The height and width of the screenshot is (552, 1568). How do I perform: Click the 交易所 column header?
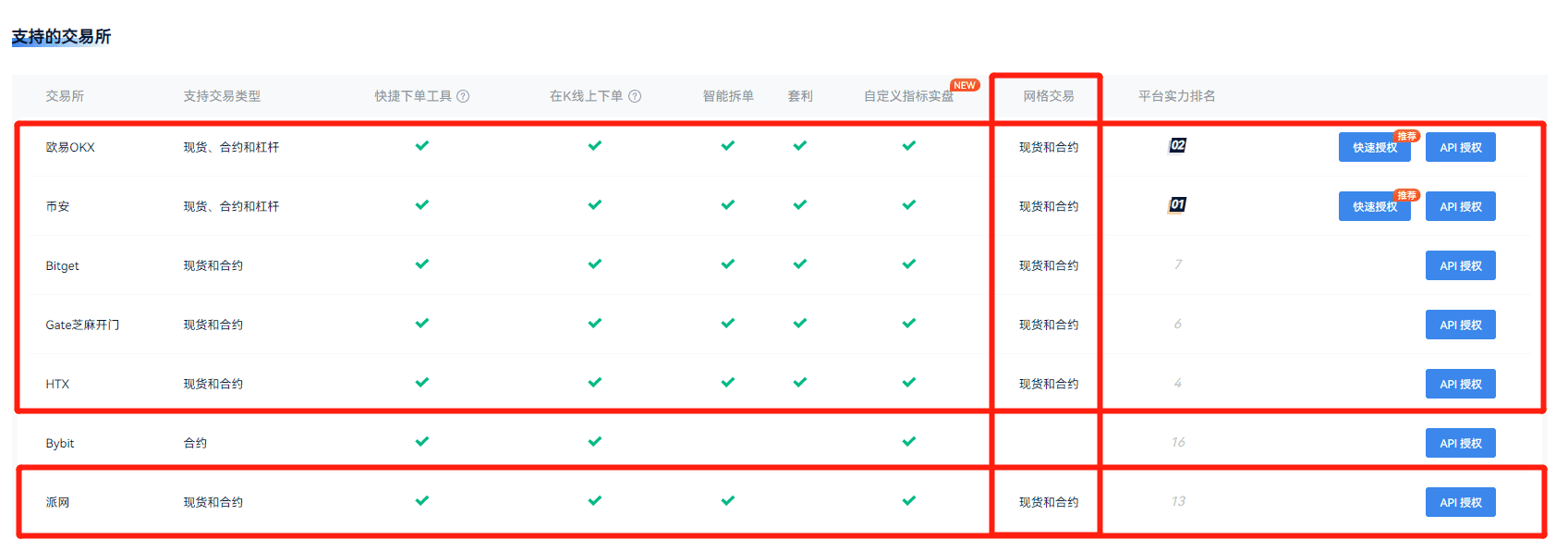(65, 96)
